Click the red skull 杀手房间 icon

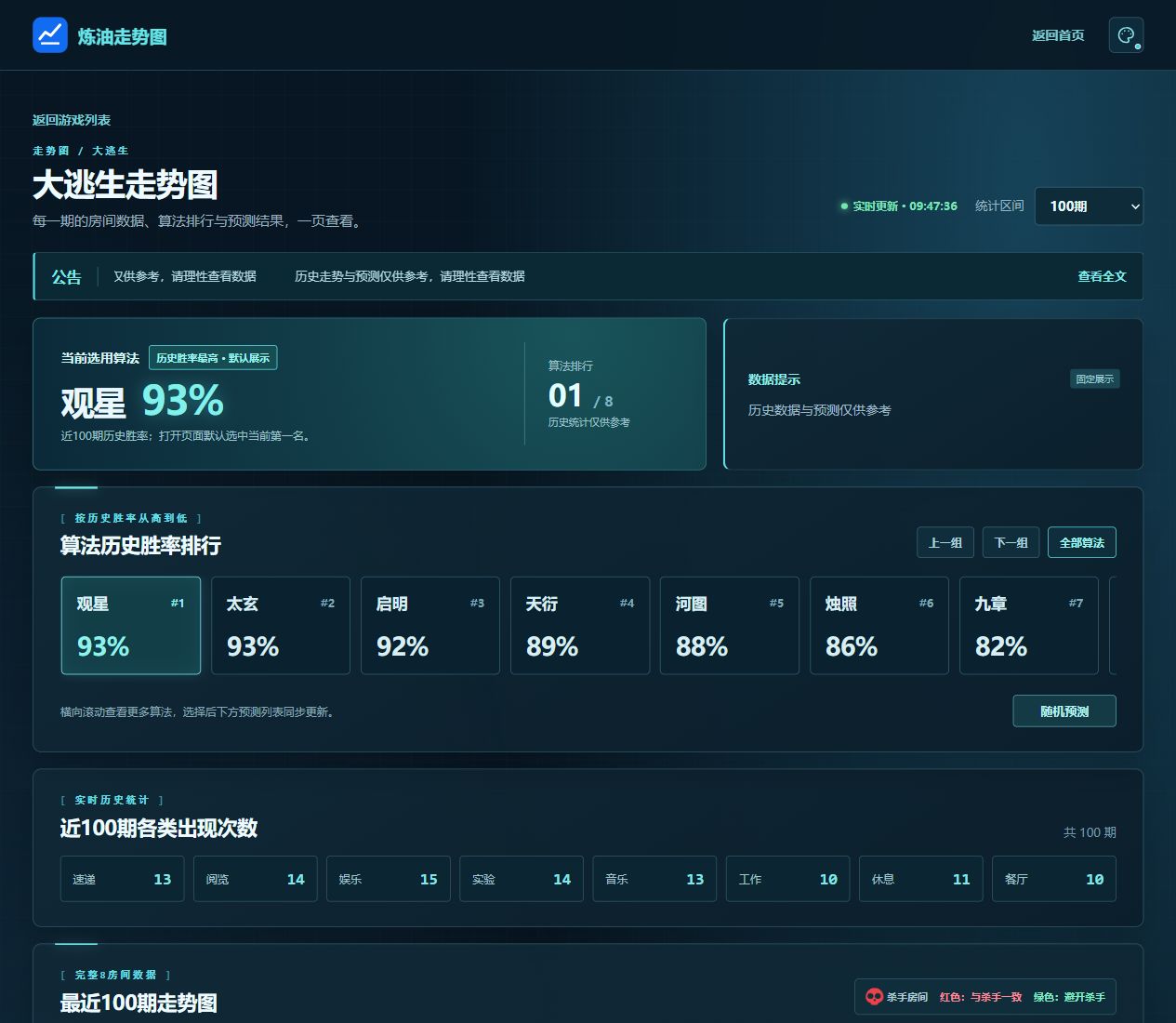point(874,997)
